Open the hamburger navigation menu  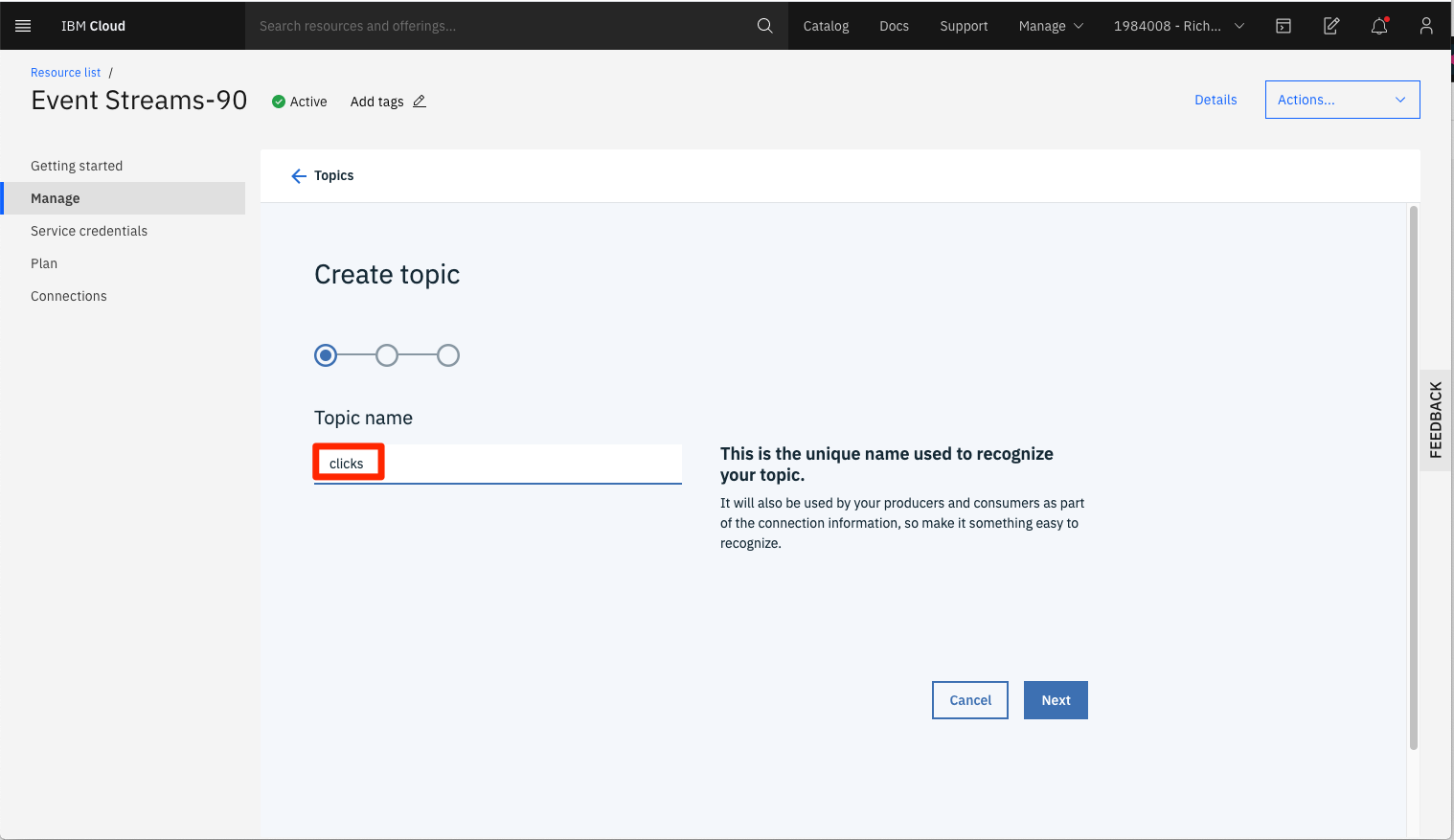[23, 26]
